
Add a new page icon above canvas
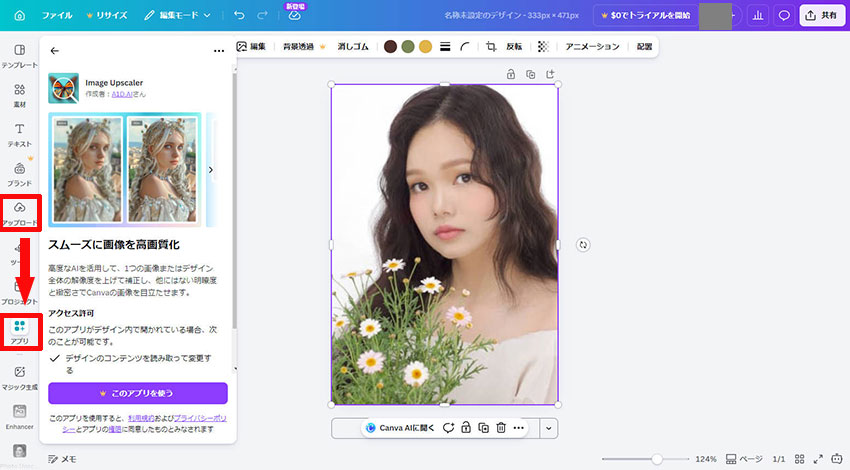tap(550, 74)
